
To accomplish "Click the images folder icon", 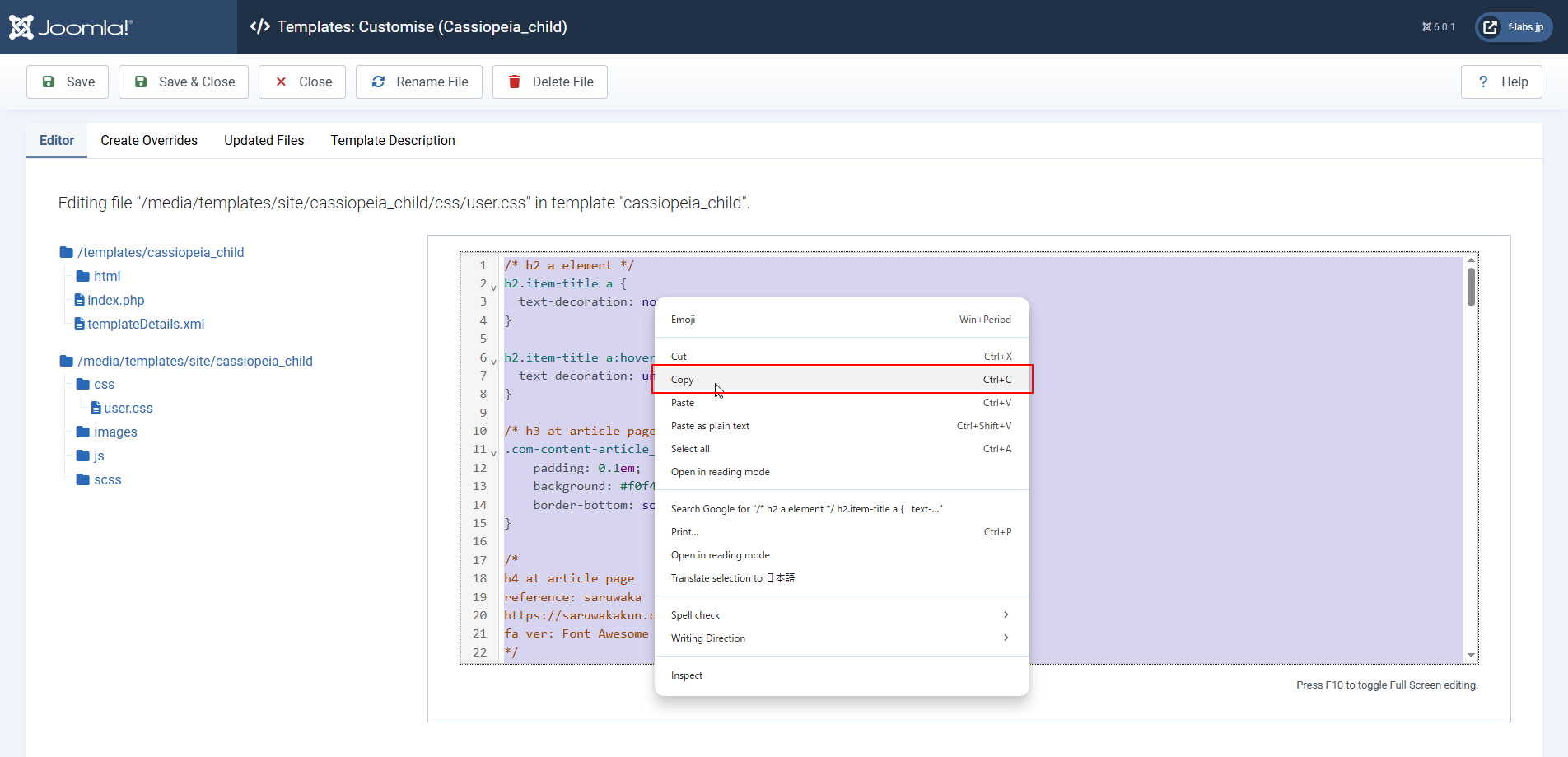I will (x=83, y=432).
